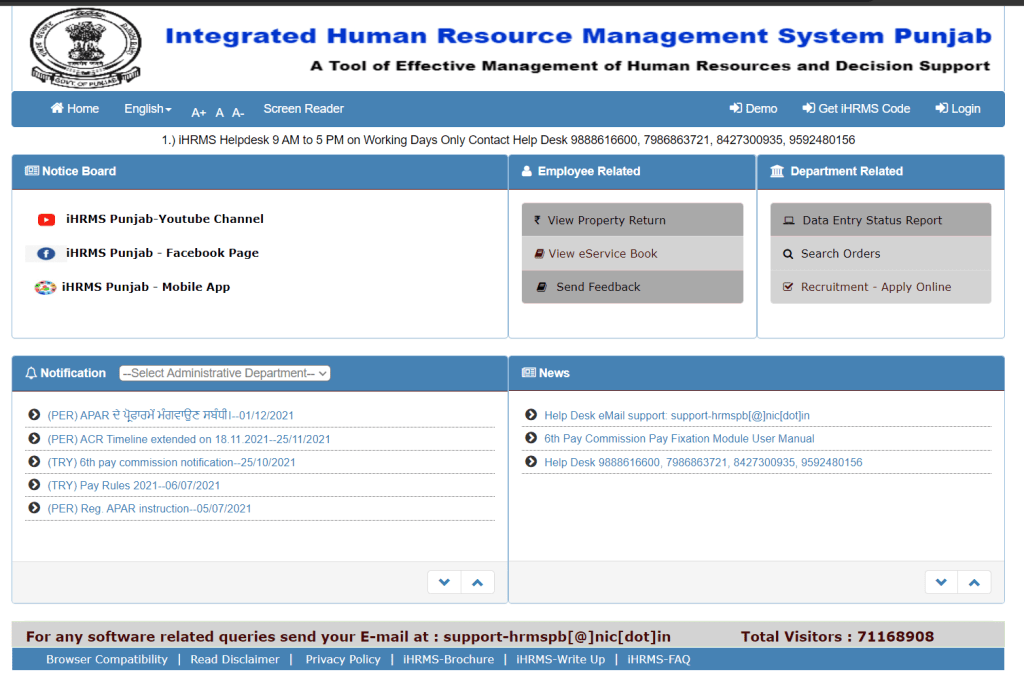Click the magnifier icon beside Search Orders
This screenshot has height=698, width=1024.
(788, 254)
